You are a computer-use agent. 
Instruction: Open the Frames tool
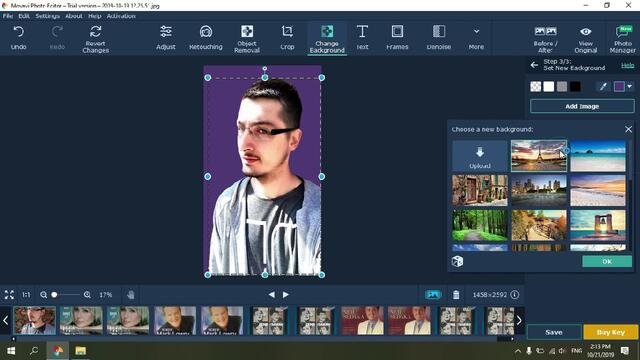(x=397, y=38)
